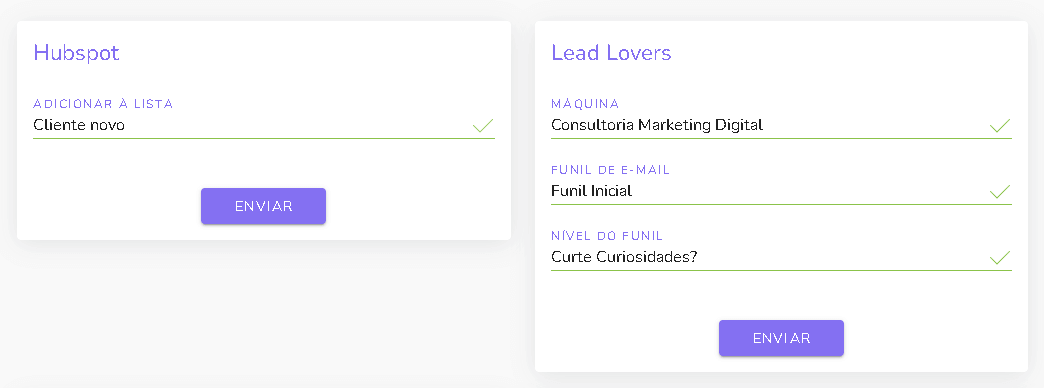Click Enviar in the Lead Lovers card
Image resolution: width=1044 pixels, height=389 pixels.
pyautogui.click(x=781, y=338)
